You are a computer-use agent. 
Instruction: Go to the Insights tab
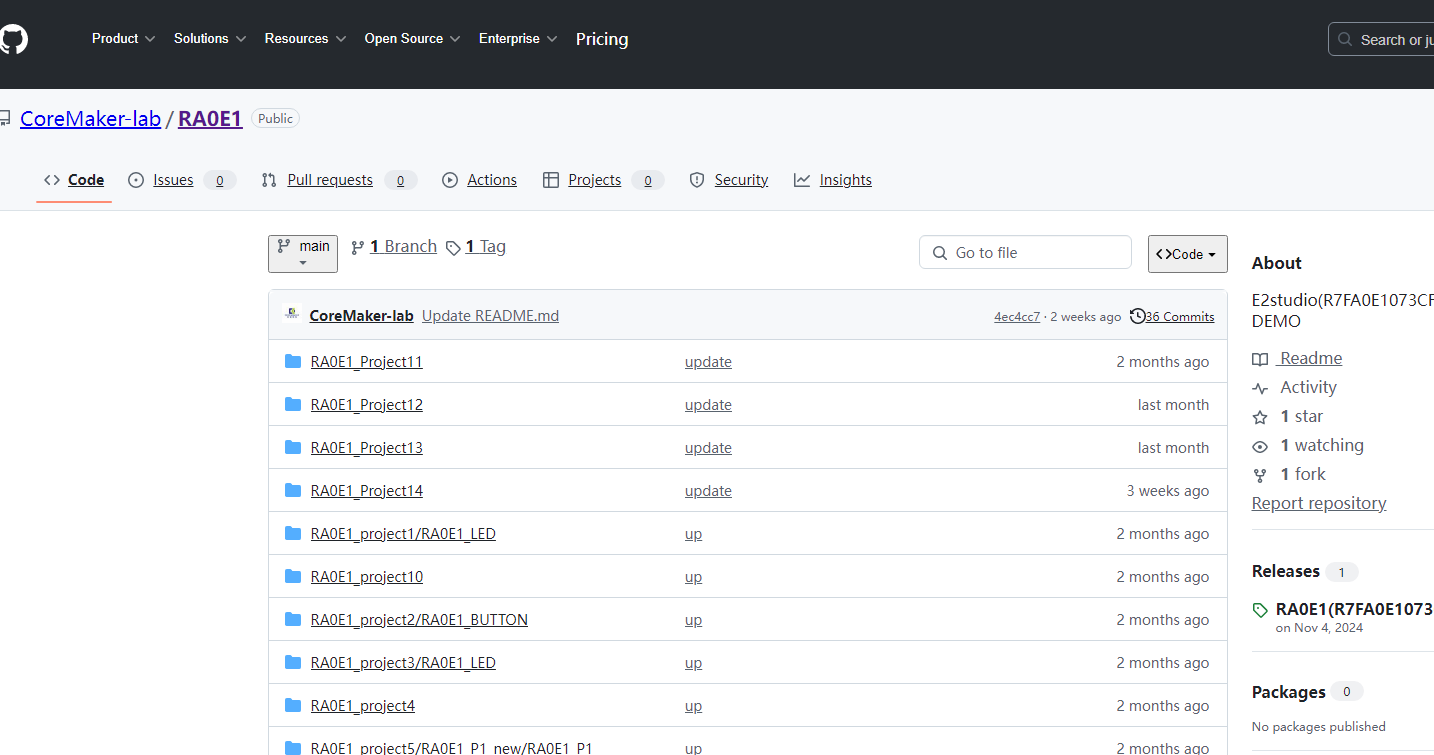point(845,180)
